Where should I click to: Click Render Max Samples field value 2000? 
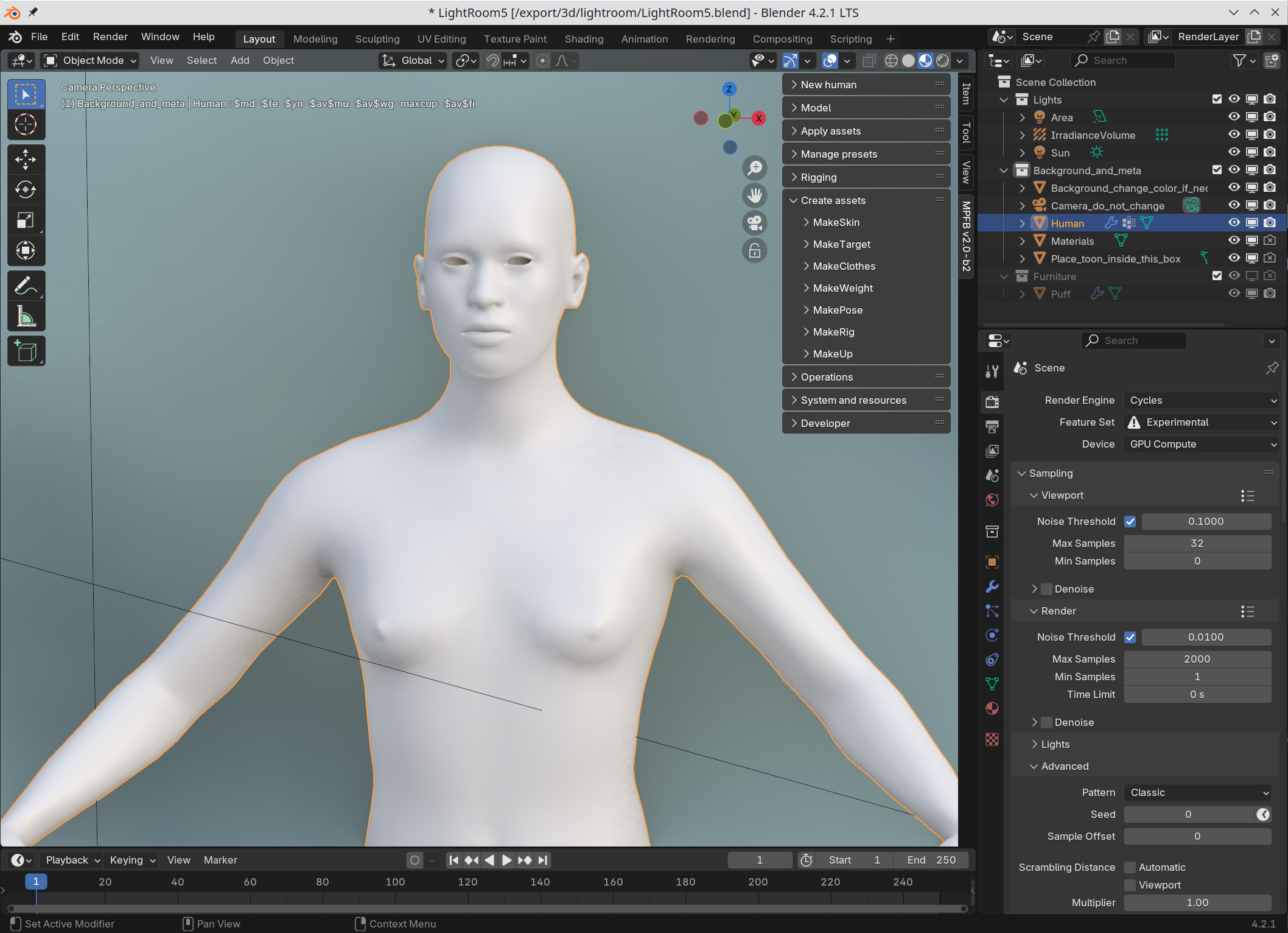[x=1197, y=659]
